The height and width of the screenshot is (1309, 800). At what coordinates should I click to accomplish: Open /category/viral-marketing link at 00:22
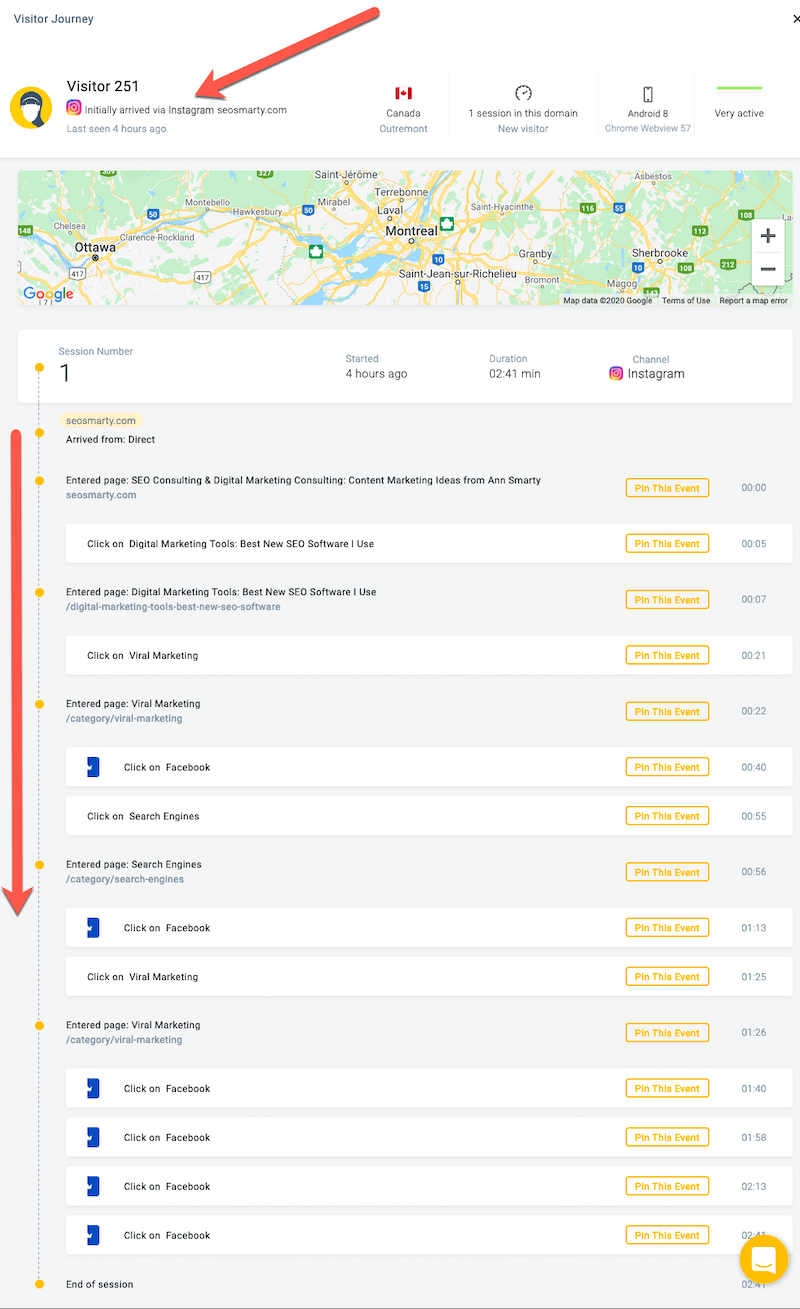pos(124,719)
